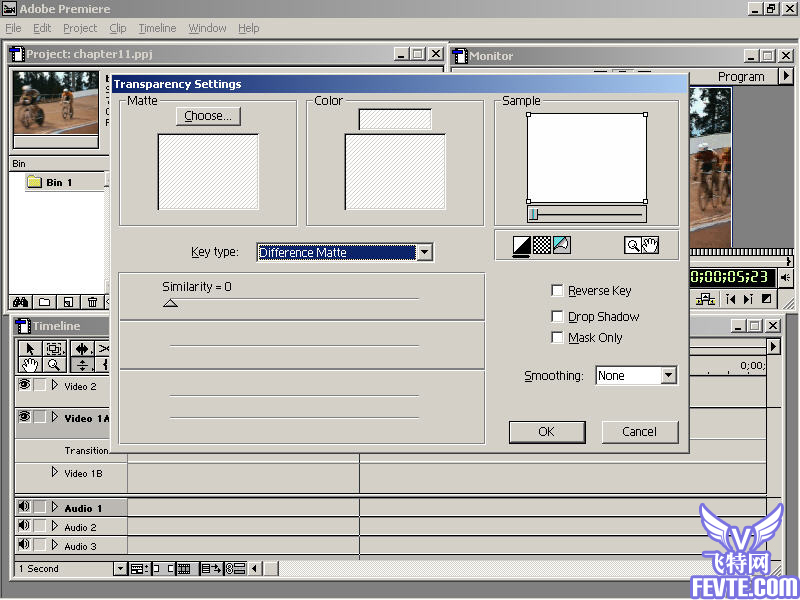Select the checkerboard background icon under Sample
The image size is (800, 600).
click(x=542, y=245)
